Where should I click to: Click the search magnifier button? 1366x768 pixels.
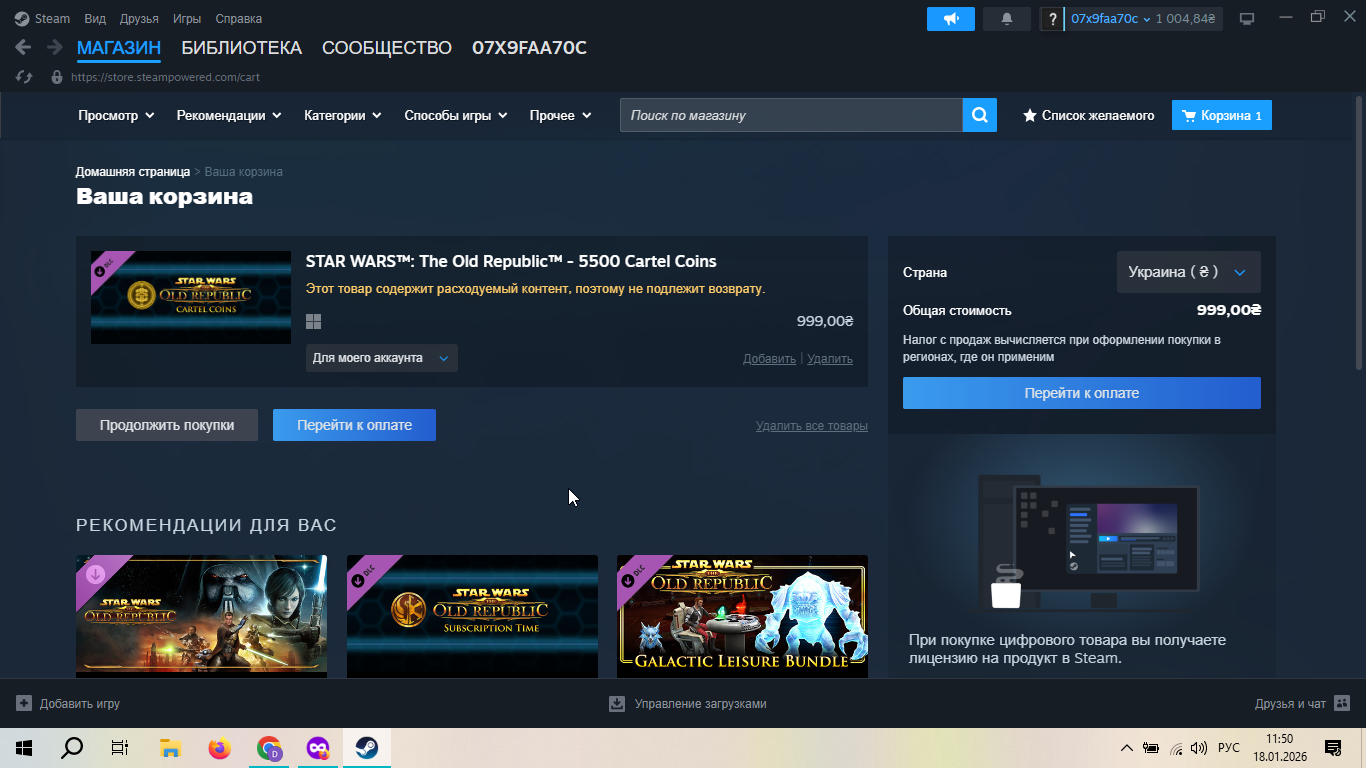pyautogui.click(x=980, y=115)
